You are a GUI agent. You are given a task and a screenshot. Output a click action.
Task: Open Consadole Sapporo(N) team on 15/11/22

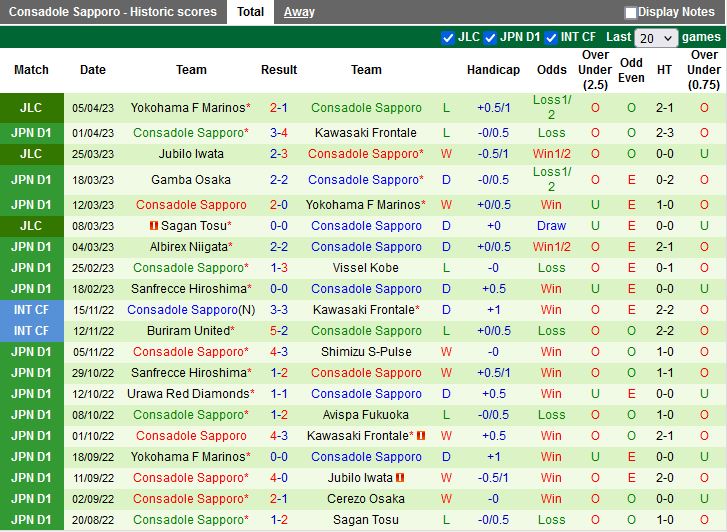[x=191, y=310]
